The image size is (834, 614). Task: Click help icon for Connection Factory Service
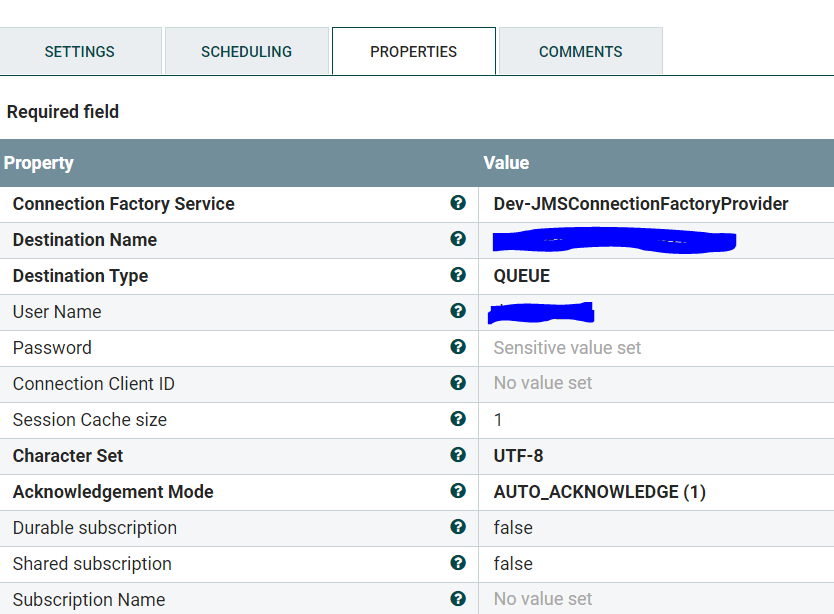tap(458, 203)
